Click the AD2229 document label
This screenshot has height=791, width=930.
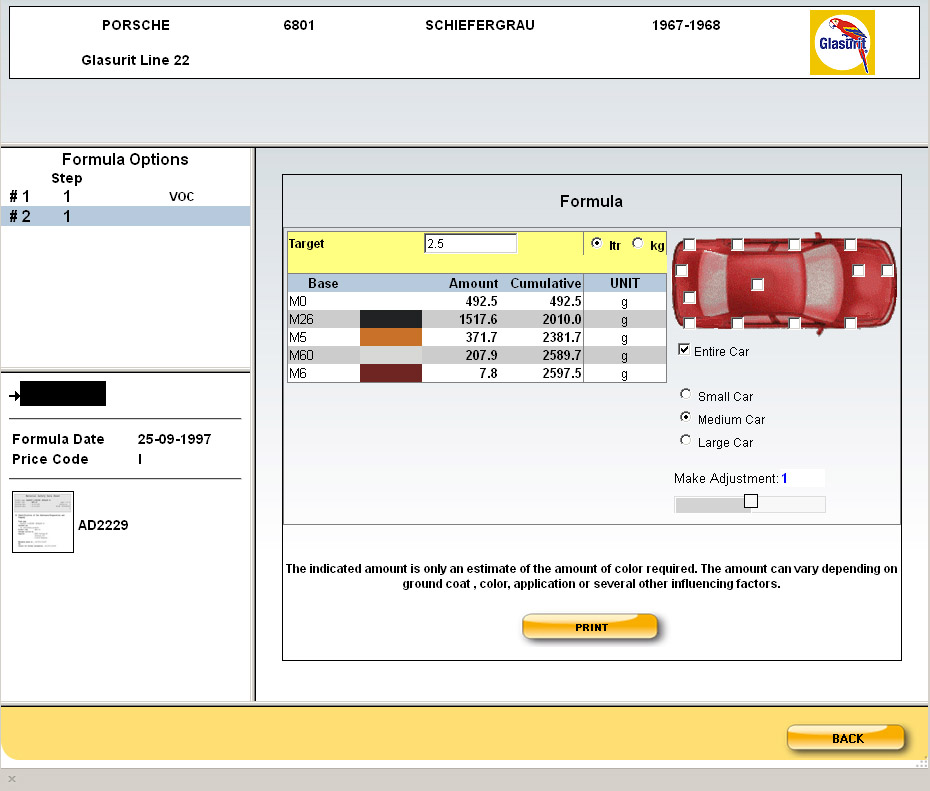(103, 525)
